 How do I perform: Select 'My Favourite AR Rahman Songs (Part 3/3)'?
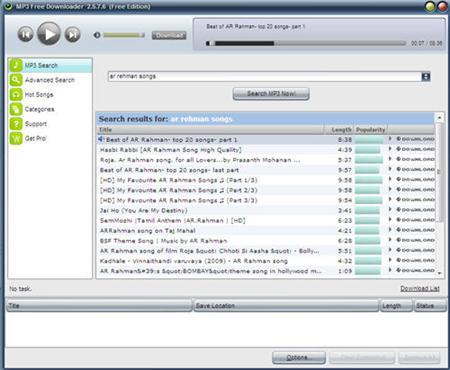(x=266, y=200)
